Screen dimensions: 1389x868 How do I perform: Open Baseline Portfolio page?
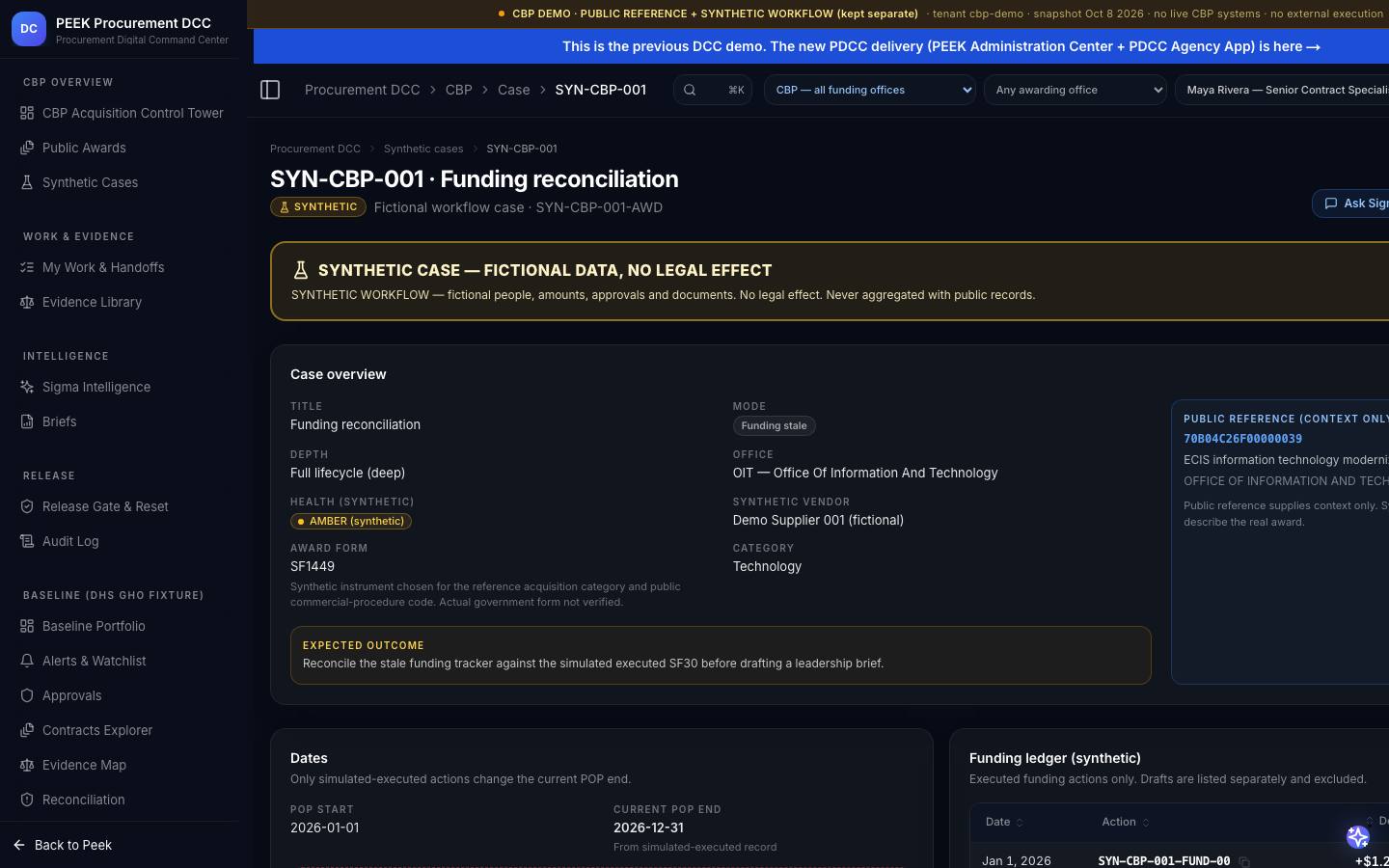coord(120,626)
